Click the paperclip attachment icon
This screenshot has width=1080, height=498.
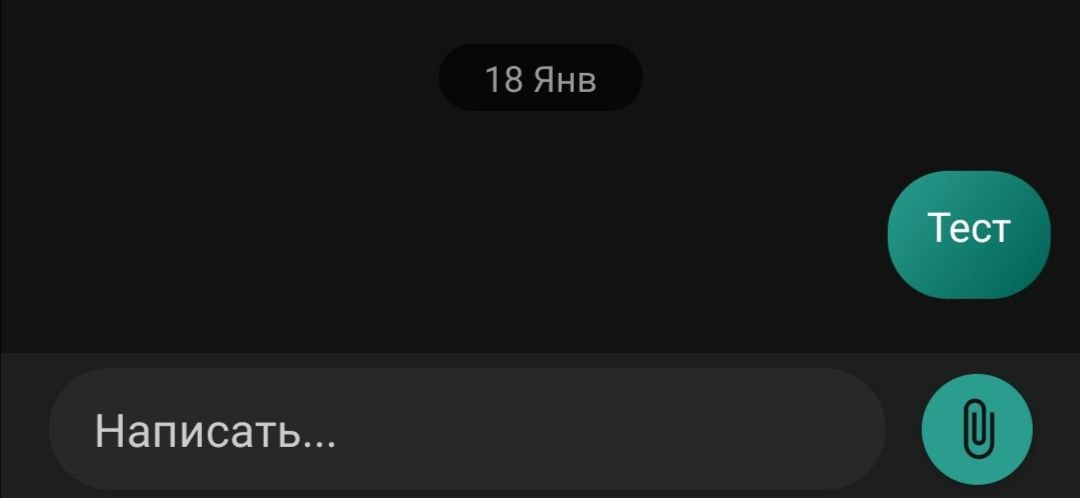coord(977,430)
